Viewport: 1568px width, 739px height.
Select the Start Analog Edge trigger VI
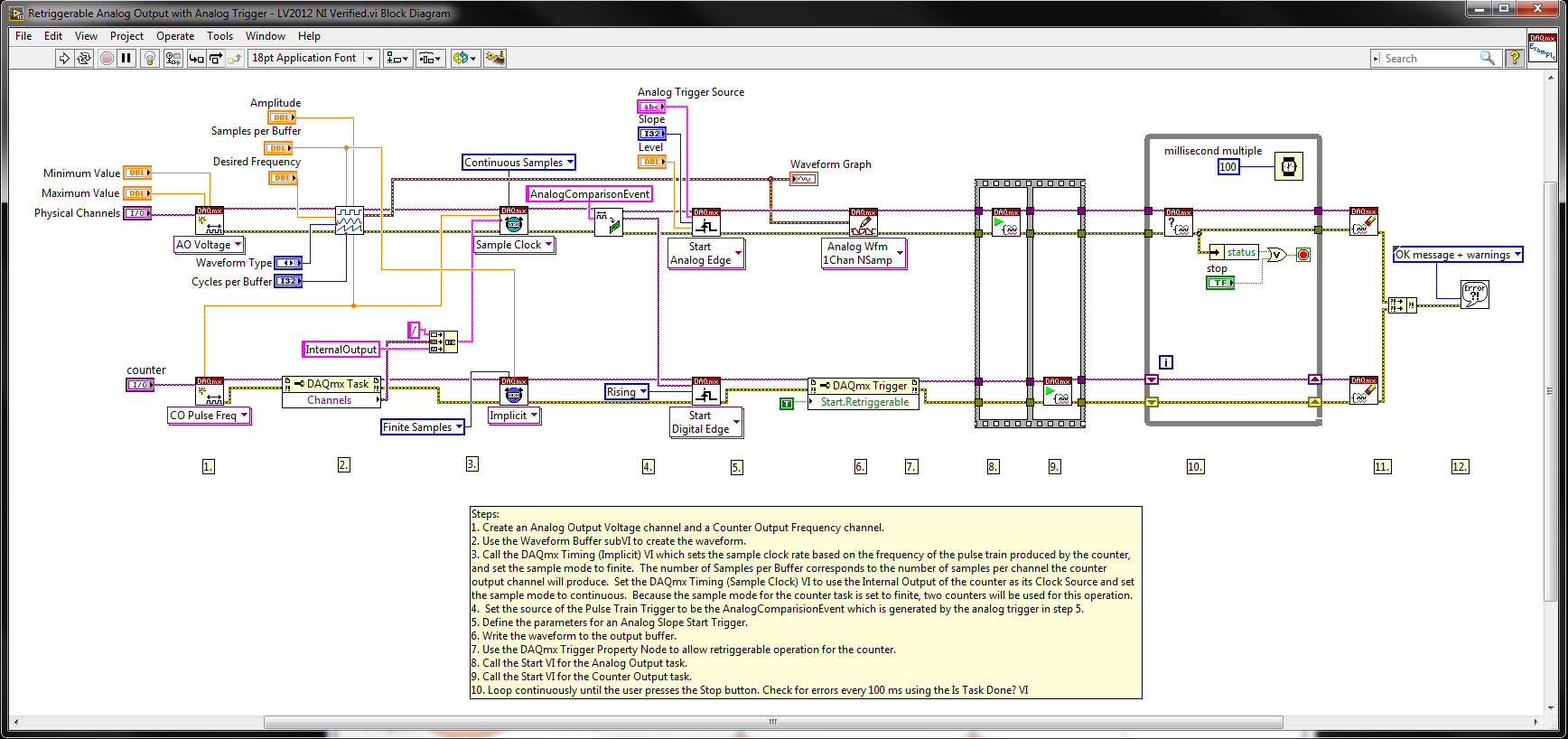706,223
